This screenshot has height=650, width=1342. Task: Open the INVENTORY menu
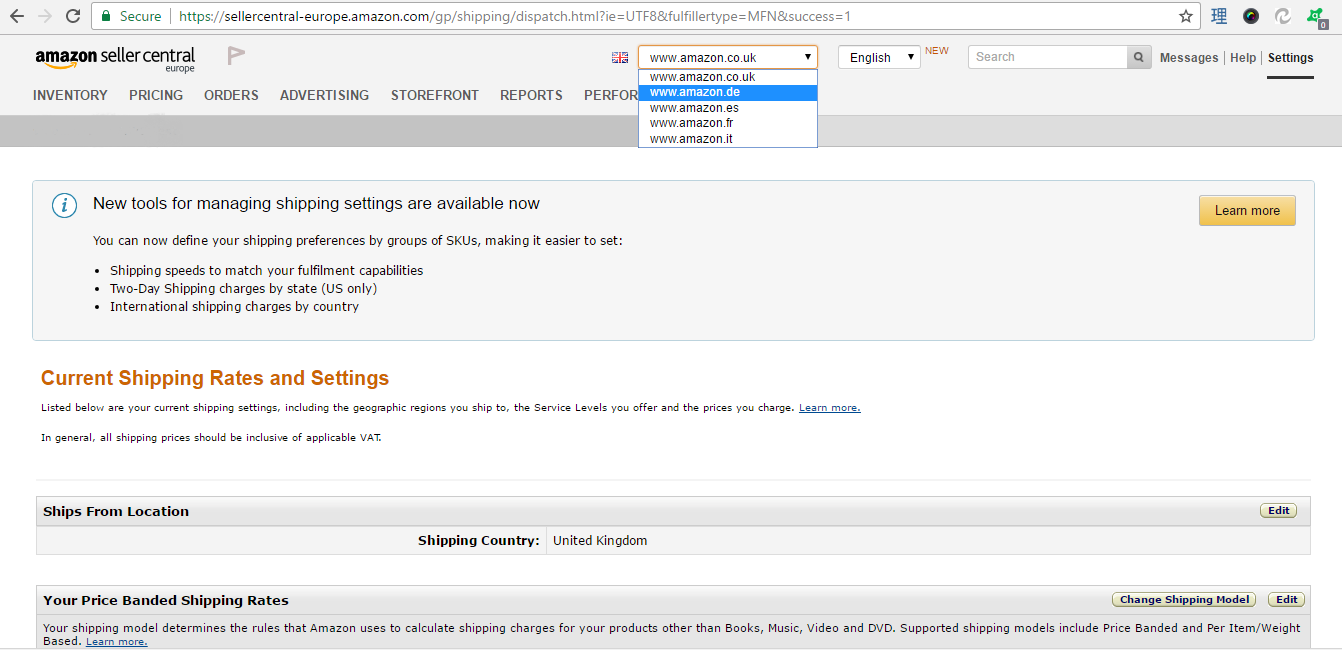tap(70, 95)
